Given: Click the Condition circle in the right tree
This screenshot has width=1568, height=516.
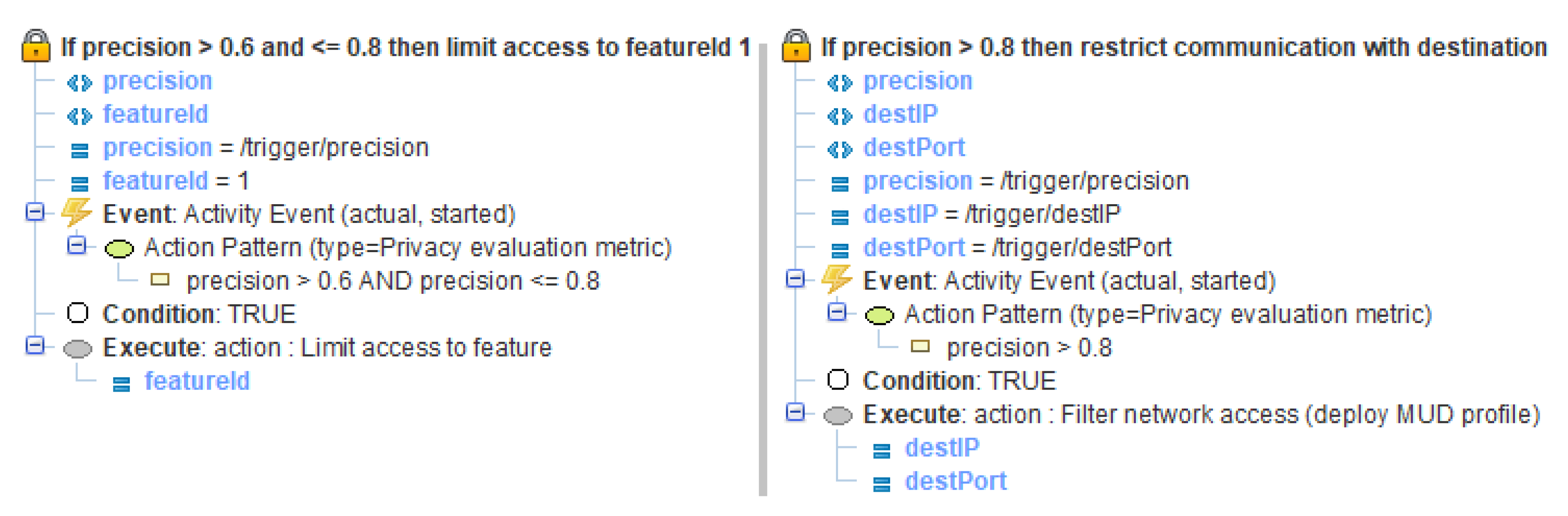Looking at the screenshot, I should 838,379.
